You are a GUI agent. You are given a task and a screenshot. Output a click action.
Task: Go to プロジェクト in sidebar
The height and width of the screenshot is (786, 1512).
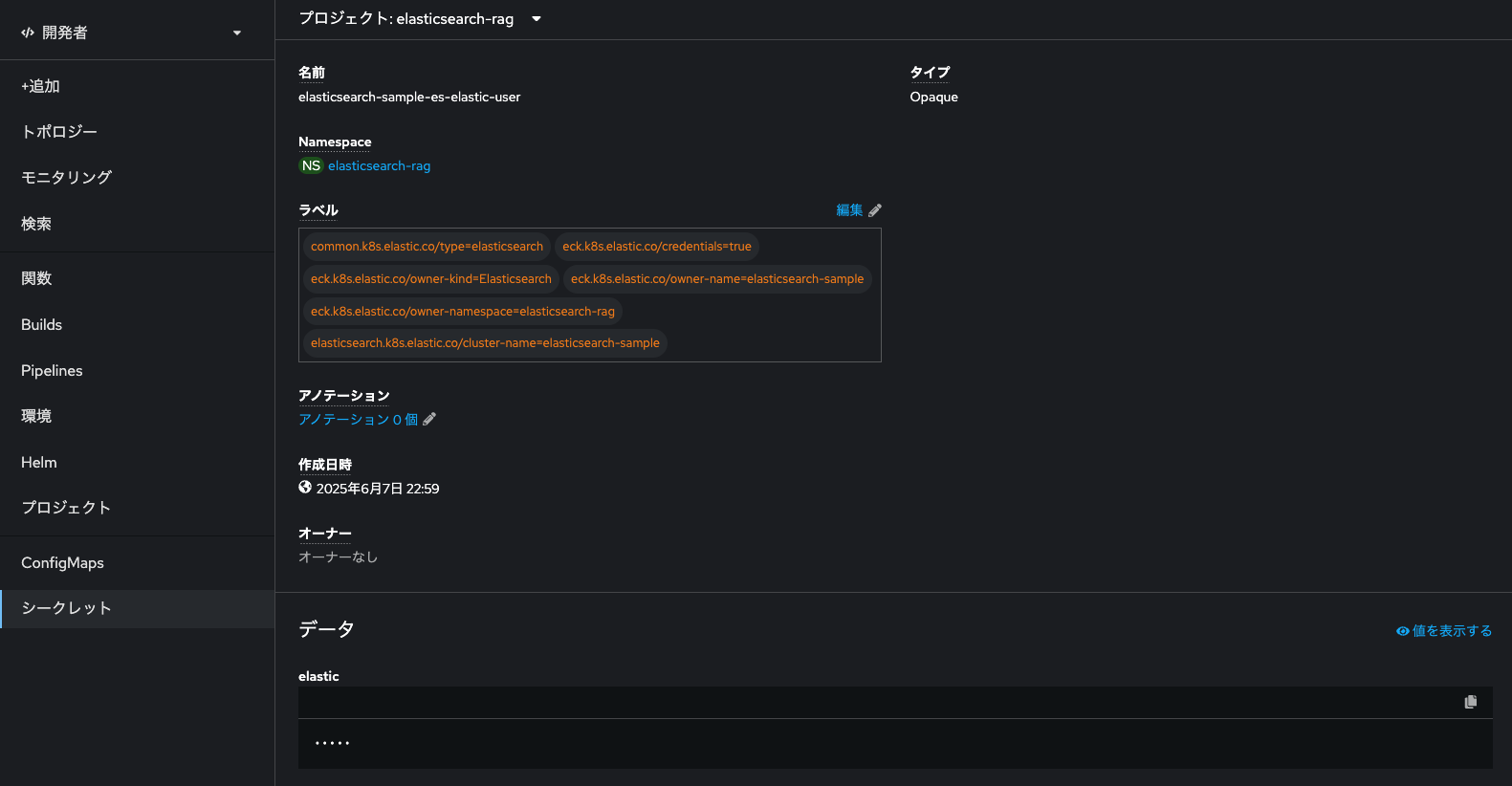[x=137, y=508]
